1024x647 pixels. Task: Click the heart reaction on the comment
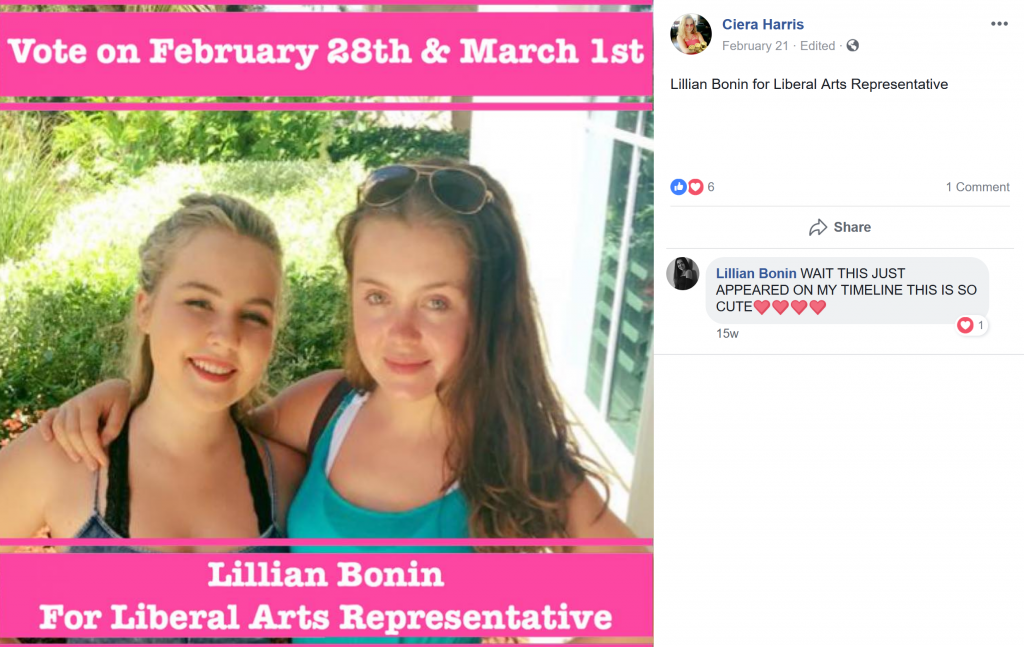click(x=965, y=325)
